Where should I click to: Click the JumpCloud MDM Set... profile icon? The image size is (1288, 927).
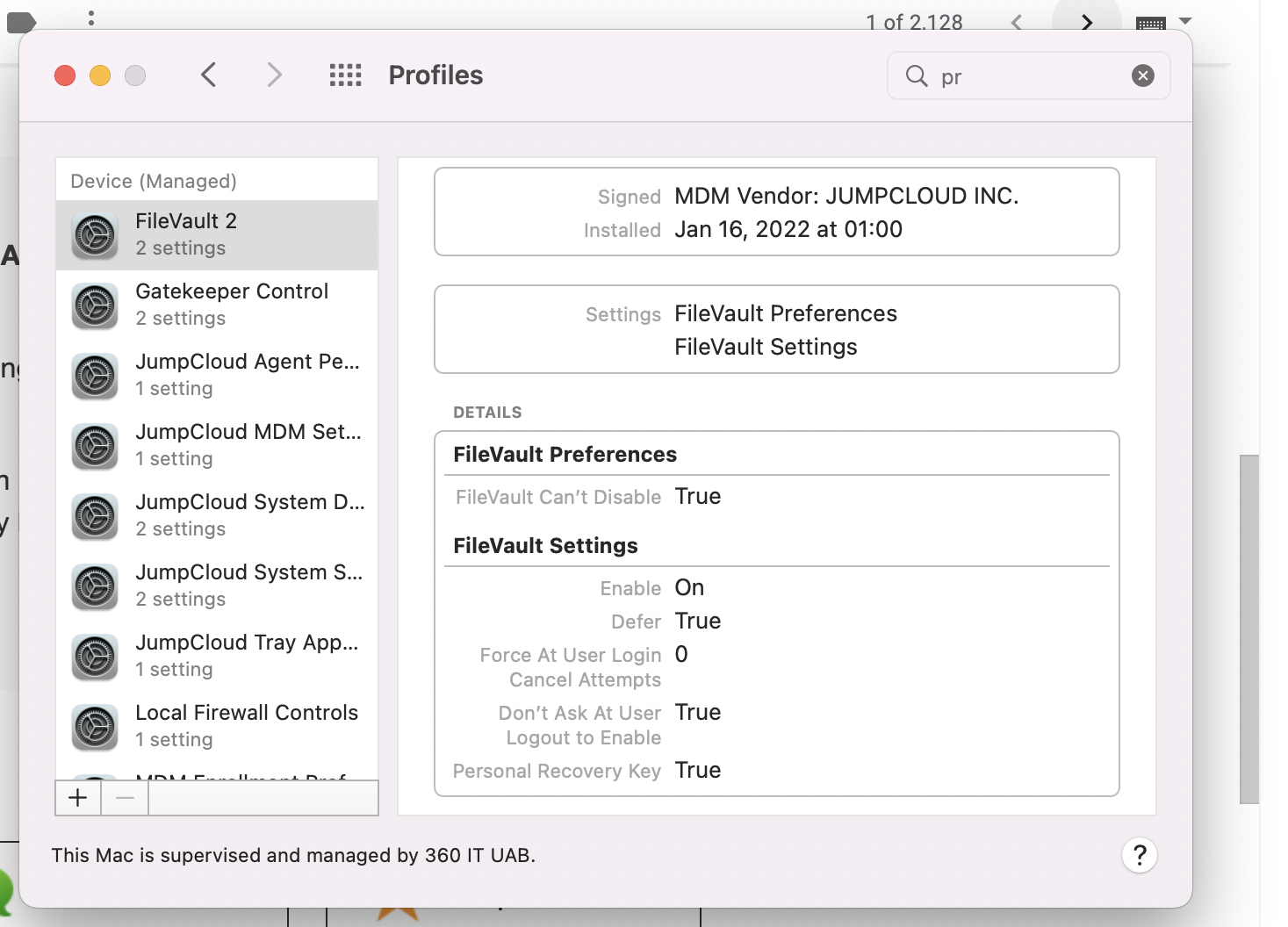point(95,446)
